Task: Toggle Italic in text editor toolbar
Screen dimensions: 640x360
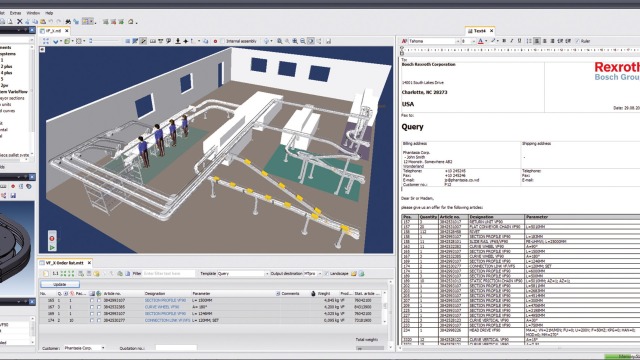Action: pos(511,41)
